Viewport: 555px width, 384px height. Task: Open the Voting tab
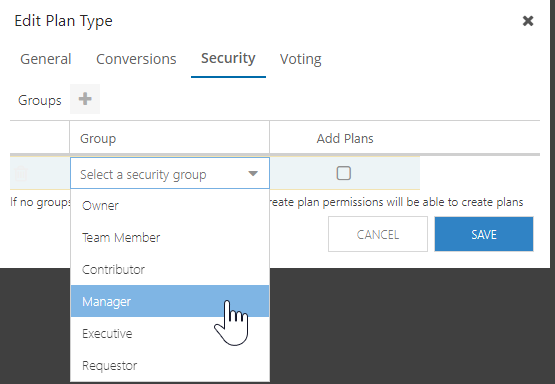[301, 59]
